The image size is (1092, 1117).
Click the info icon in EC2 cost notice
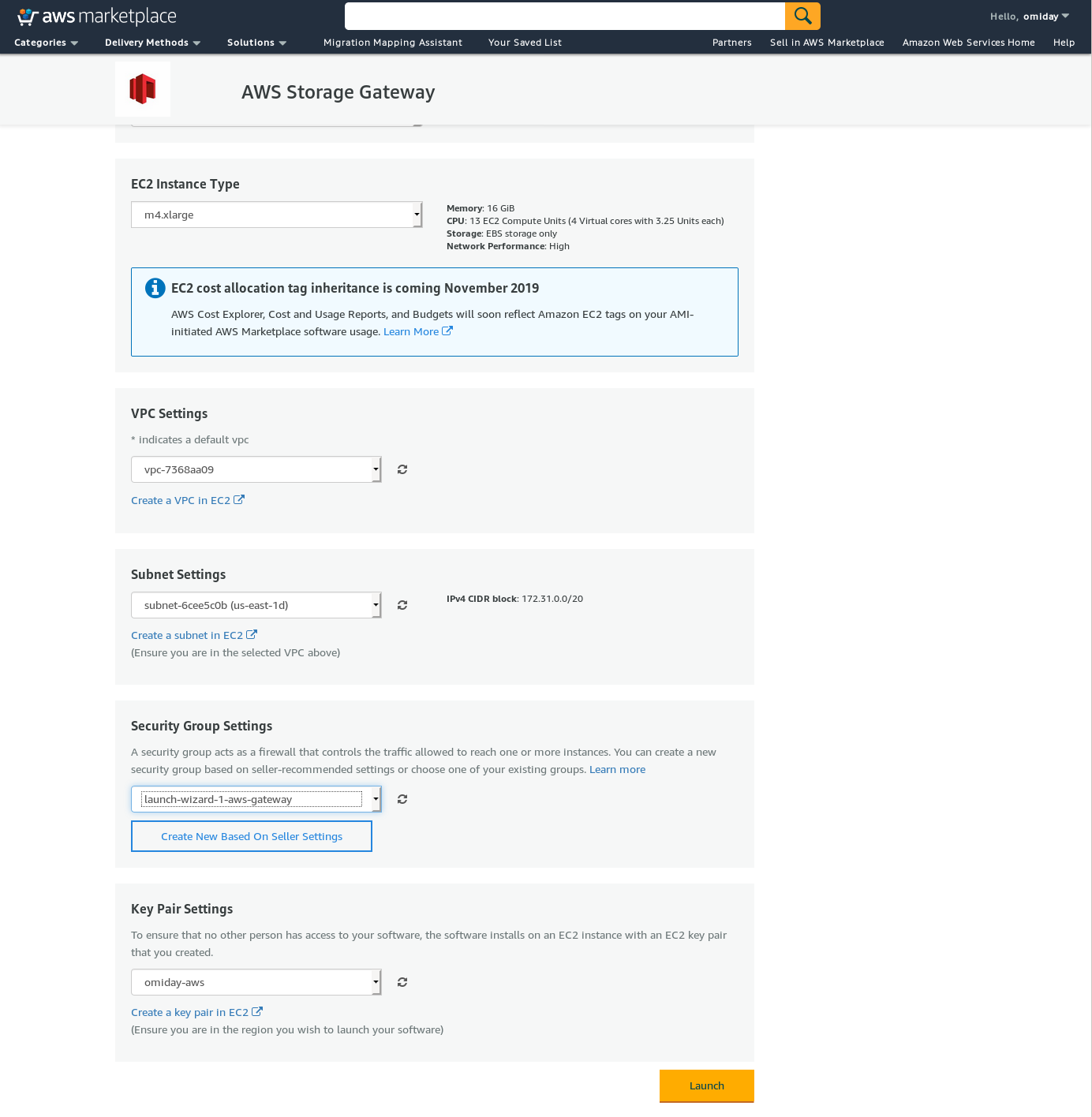(155, 288)
